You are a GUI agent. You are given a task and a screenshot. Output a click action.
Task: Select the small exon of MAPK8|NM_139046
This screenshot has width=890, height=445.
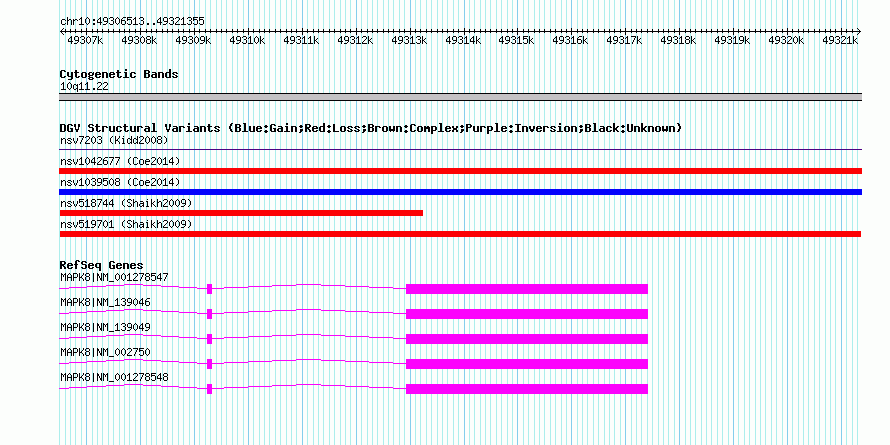pos(209,314)
